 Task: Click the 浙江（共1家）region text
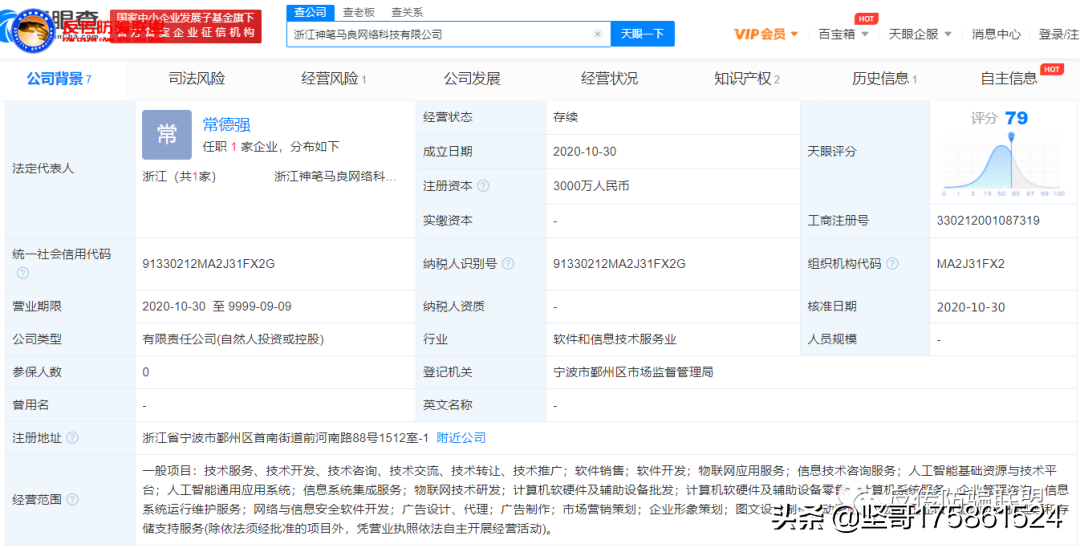coord(179,177)
